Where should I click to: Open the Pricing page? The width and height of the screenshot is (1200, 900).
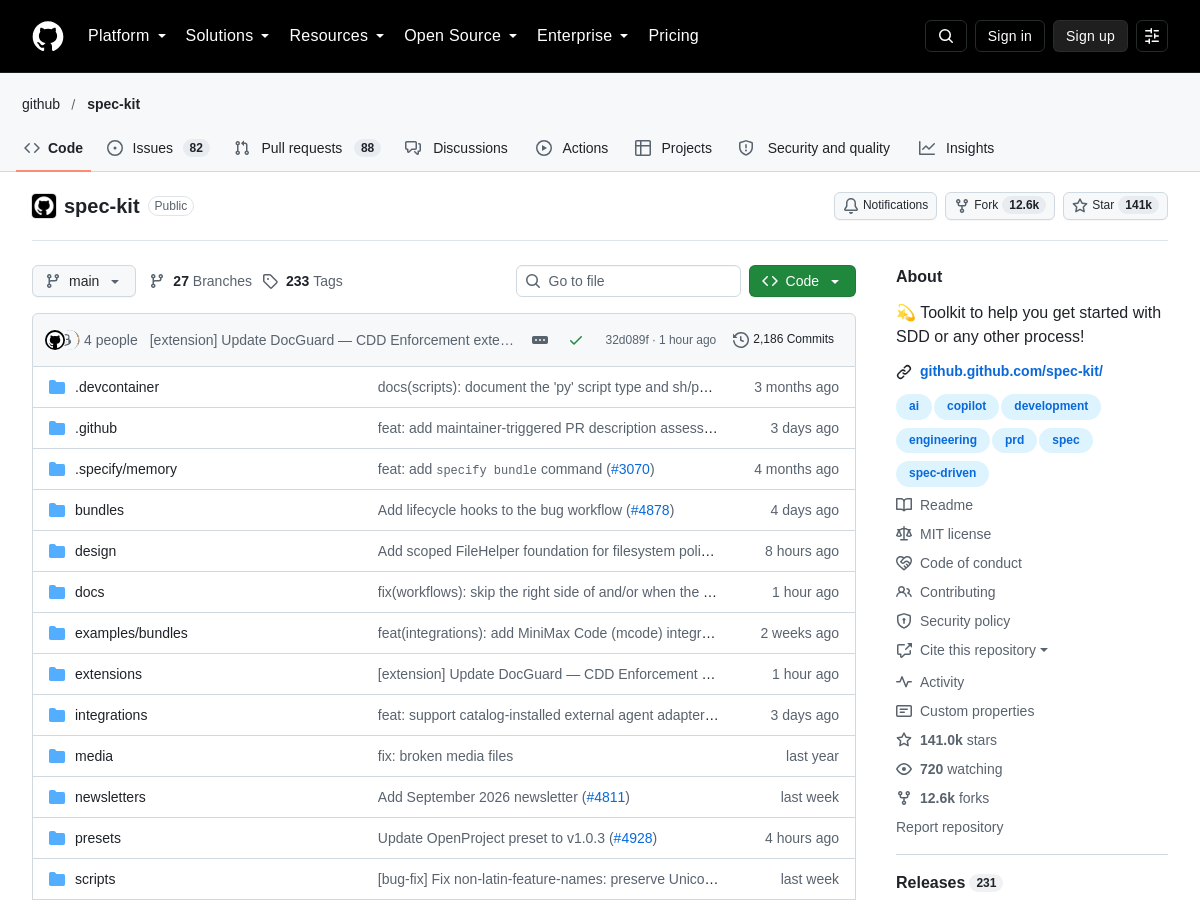(x=673, y=36)
